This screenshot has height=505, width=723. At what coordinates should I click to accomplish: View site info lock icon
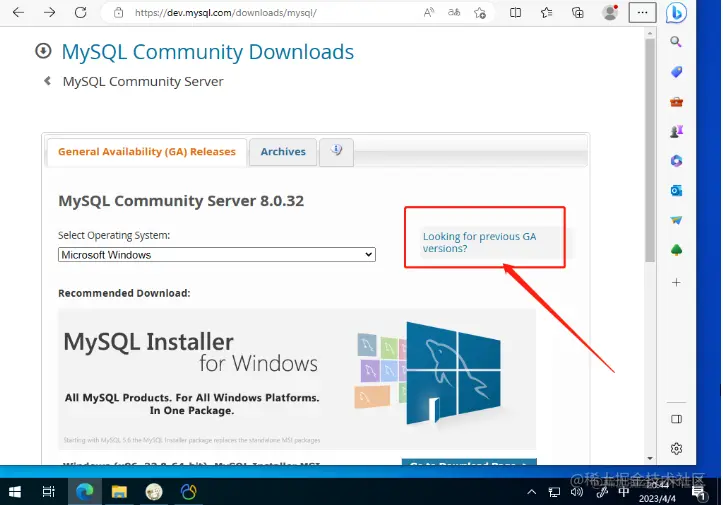119,12
